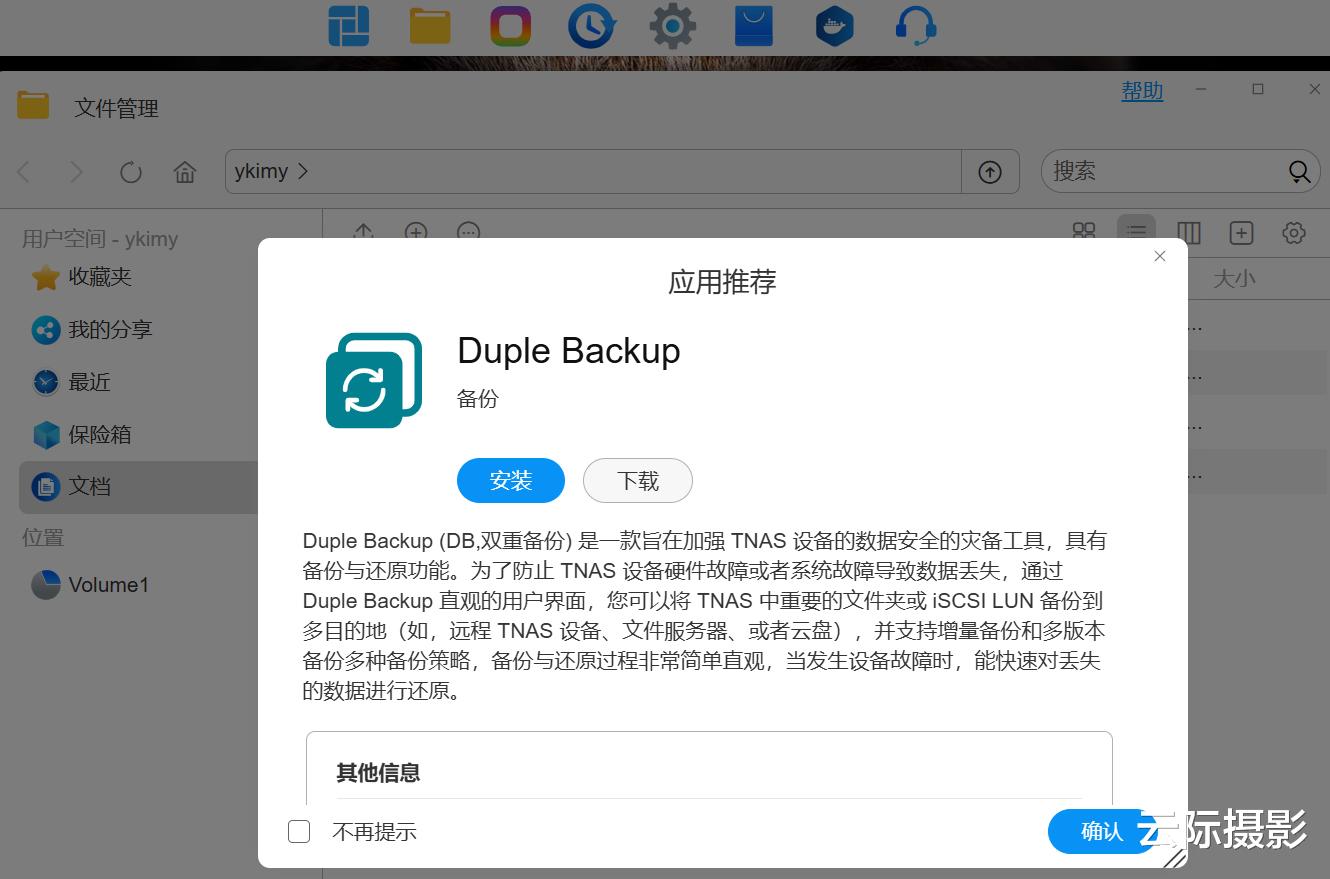This screenshot has width=1330, height=879.
Task: Click the magnifier search icon
Action: [1299, 172]
